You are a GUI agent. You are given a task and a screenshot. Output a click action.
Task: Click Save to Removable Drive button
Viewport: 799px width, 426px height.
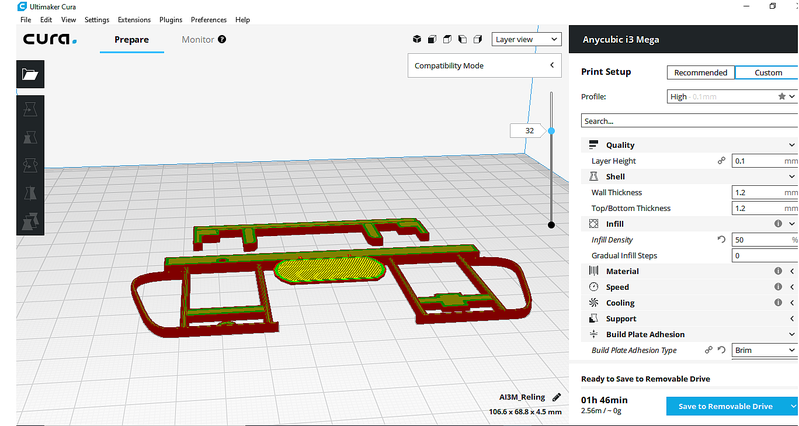click(726, 406)
